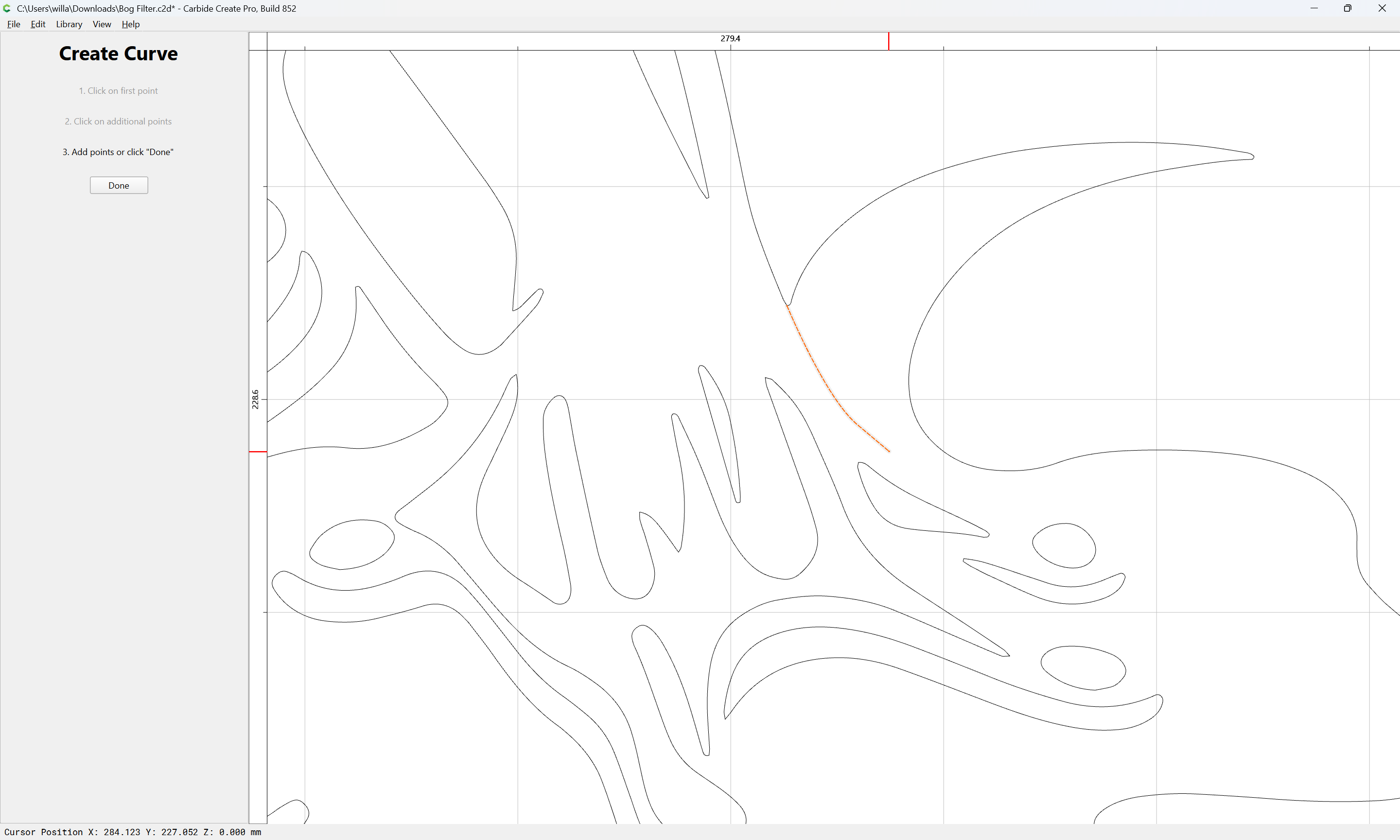This screenshot has height=840, width=1400.
Task: Click '3. Add points or click Done' text
Action: (118, 152)
